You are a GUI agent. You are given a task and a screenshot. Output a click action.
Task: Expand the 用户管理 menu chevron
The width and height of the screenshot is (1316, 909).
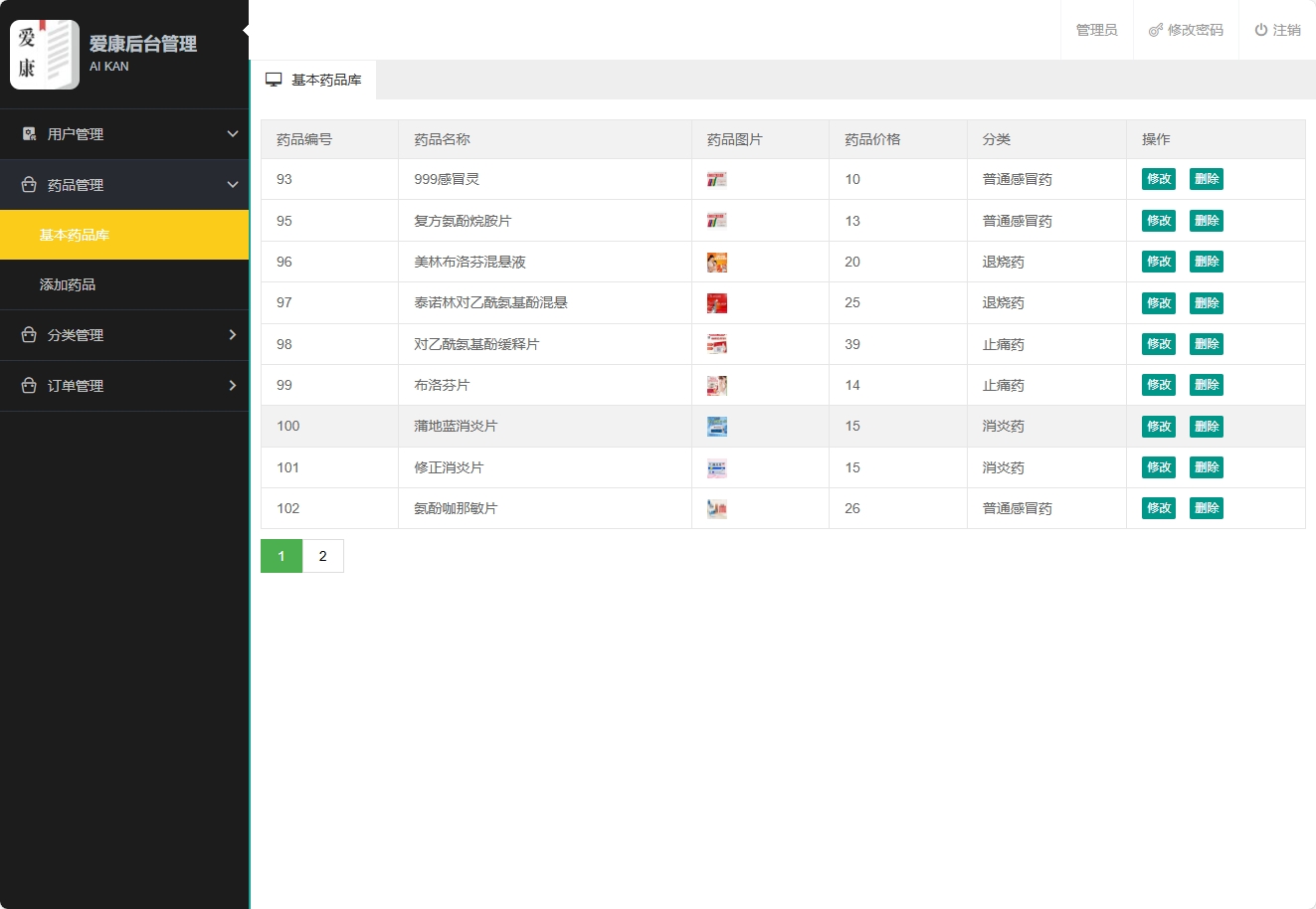[x=233, y=134]
